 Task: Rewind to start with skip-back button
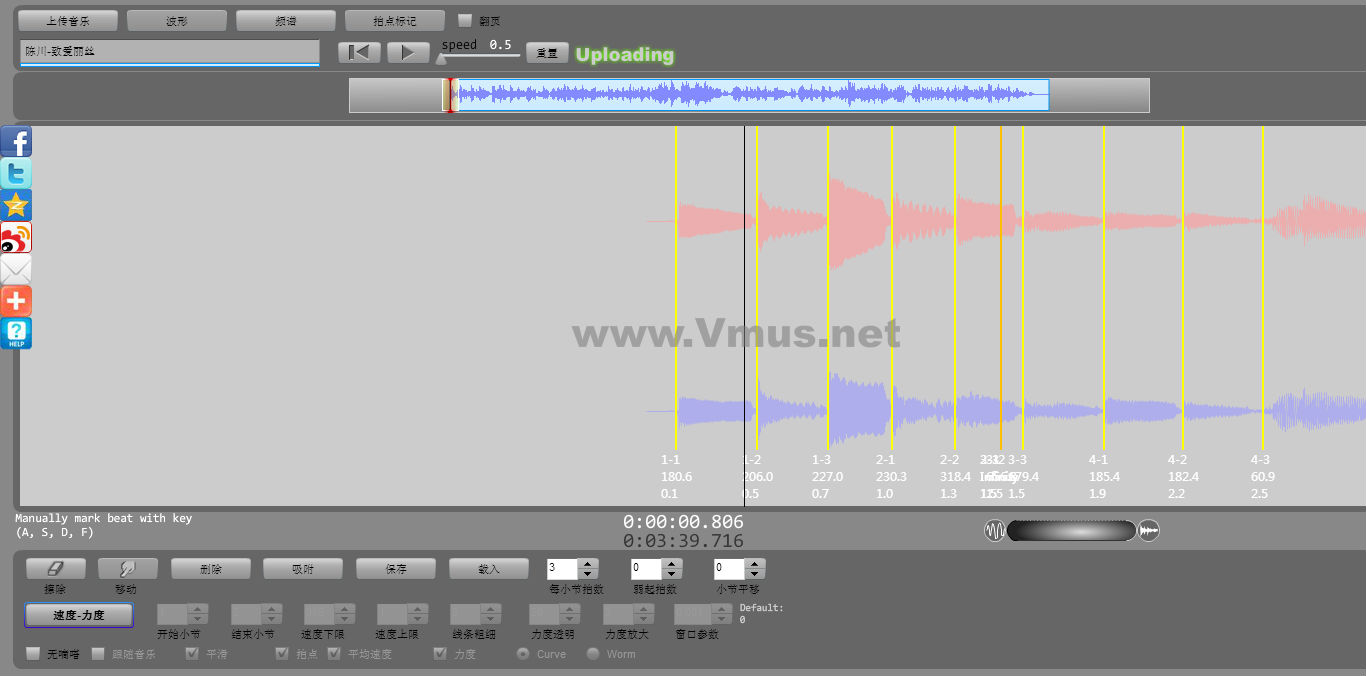[x=359, y=52]
